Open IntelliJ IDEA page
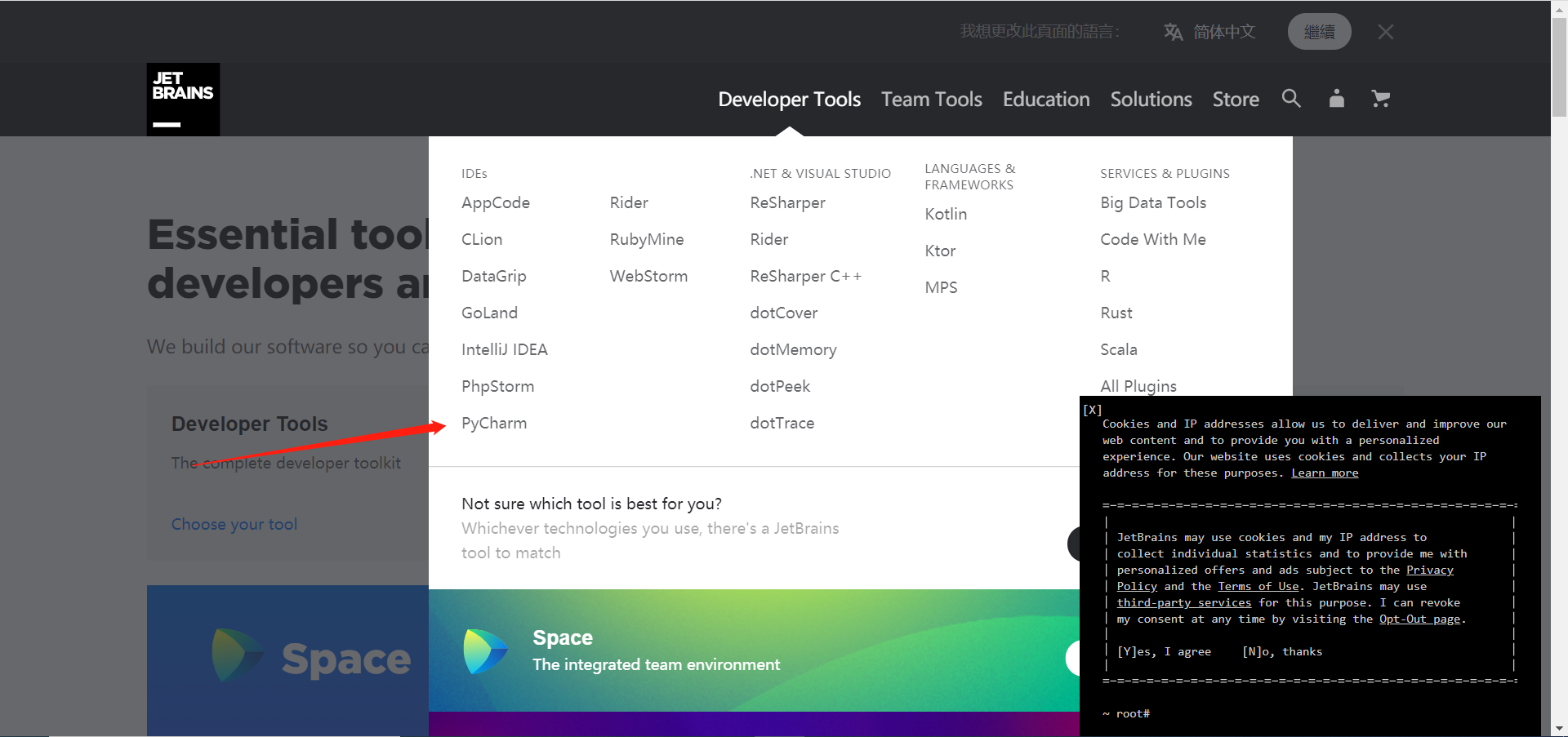The height and width of the screenshot is (737, 1568). coord(505,349)
